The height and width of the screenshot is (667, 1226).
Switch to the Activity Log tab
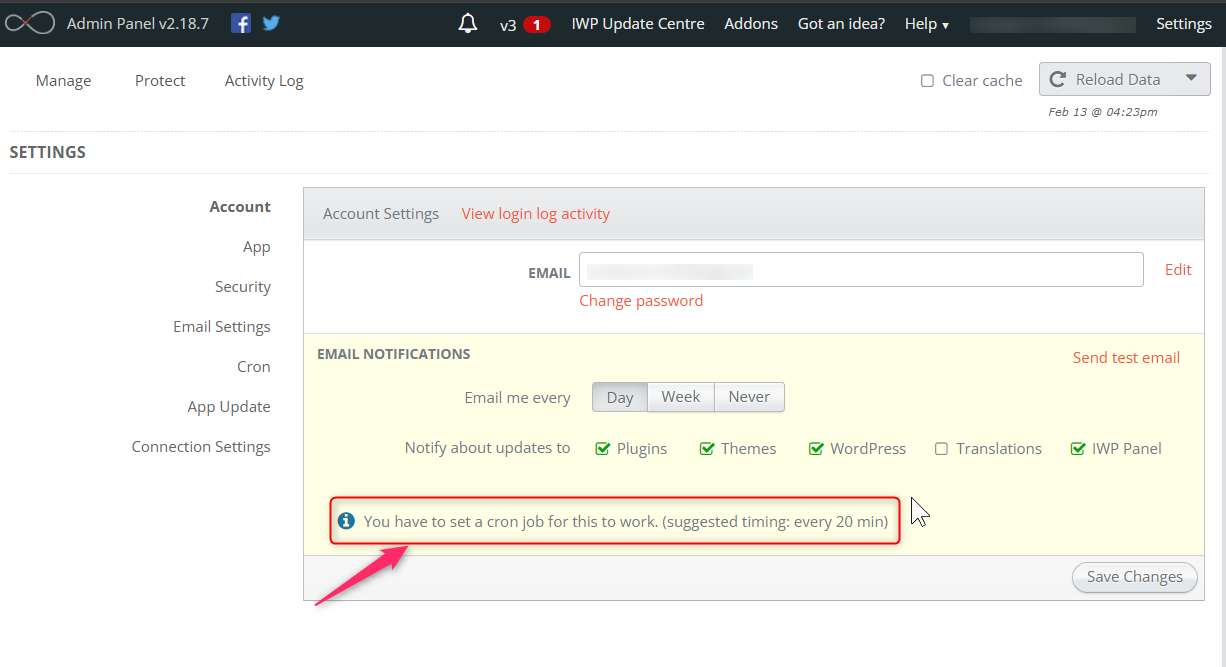[264, 81]
